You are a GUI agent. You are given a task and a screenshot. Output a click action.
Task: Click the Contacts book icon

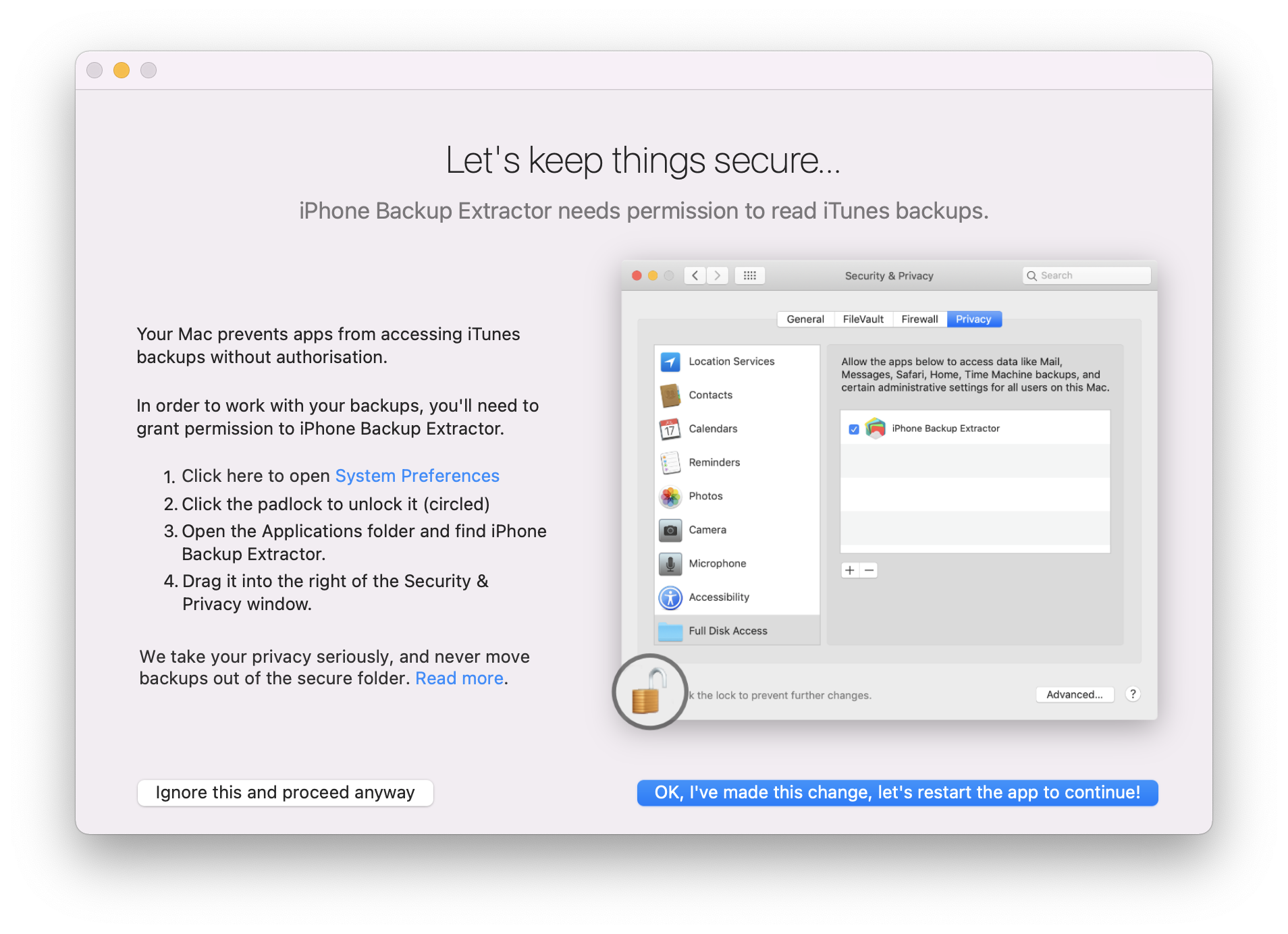670,395
